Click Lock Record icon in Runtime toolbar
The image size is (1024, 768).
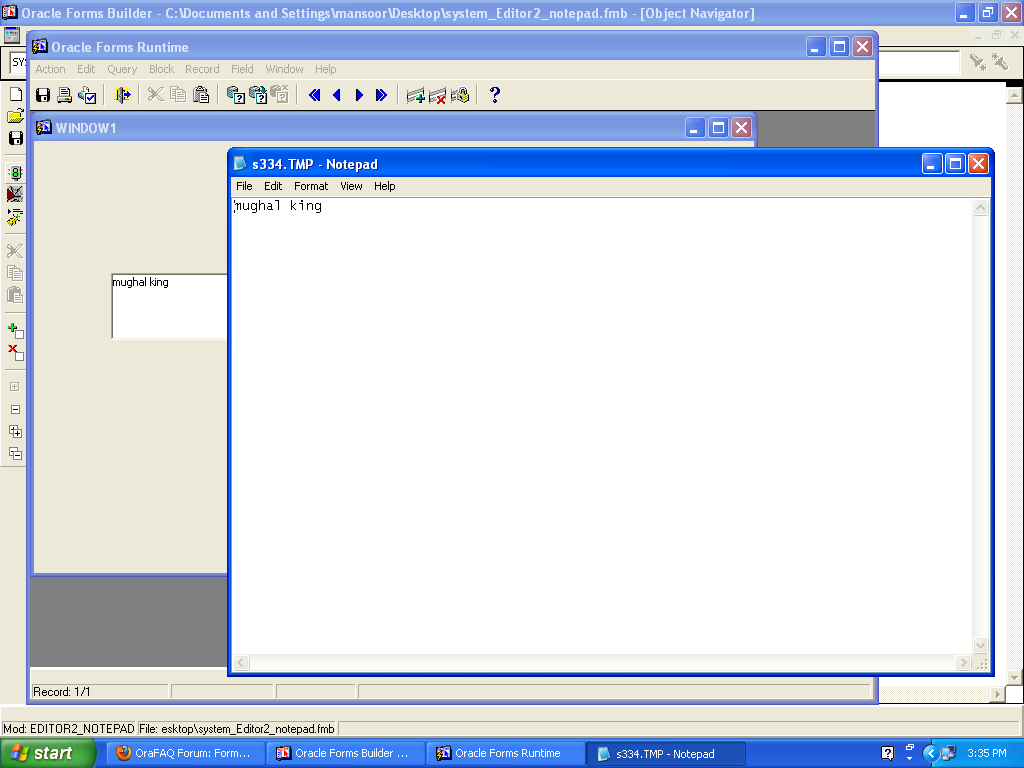tap(460, 96)
